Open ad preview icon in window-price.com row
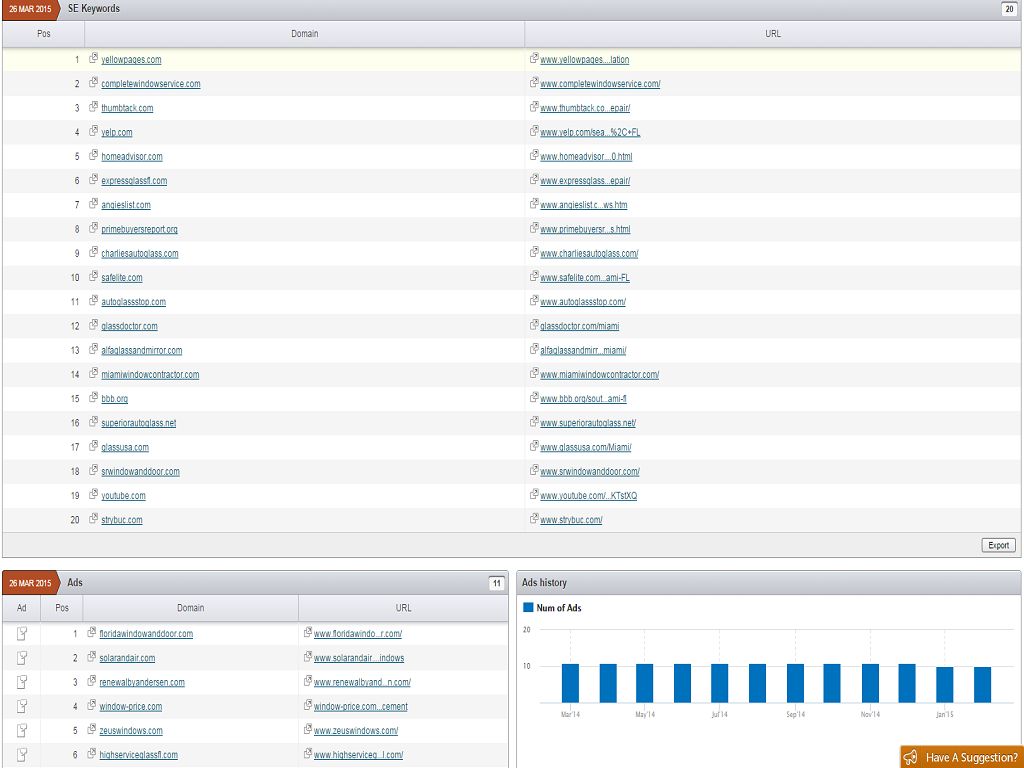This screenshot has height=768, width=1024. click(22, 707)
